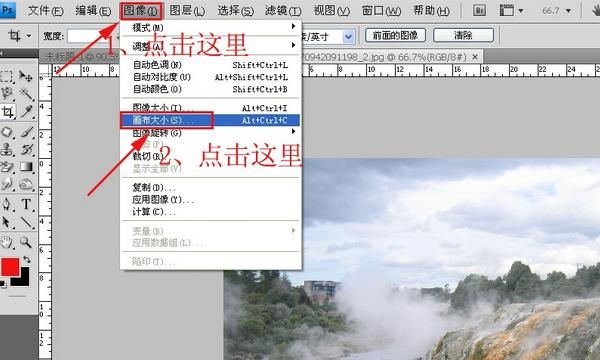Choose 复制(D) menu entry
600x360 pixels.
(210, 187)
